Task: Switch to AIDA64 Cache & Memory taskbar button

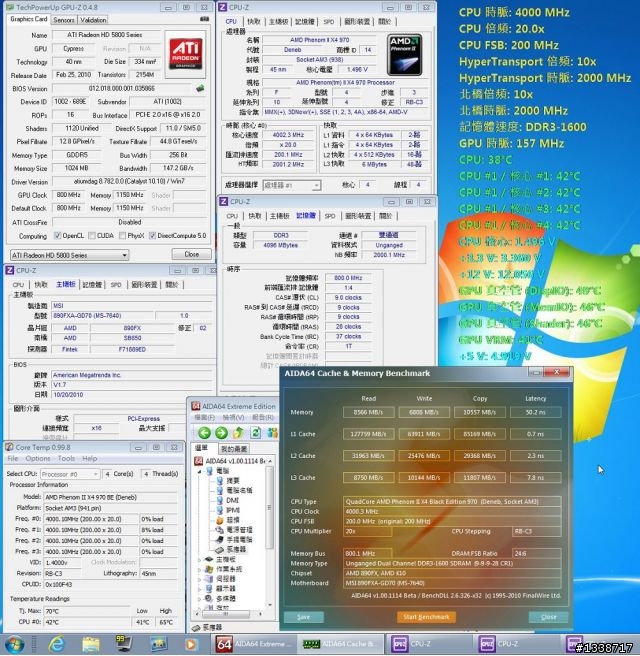Action: pyautogui.click(x=340, y=644)
